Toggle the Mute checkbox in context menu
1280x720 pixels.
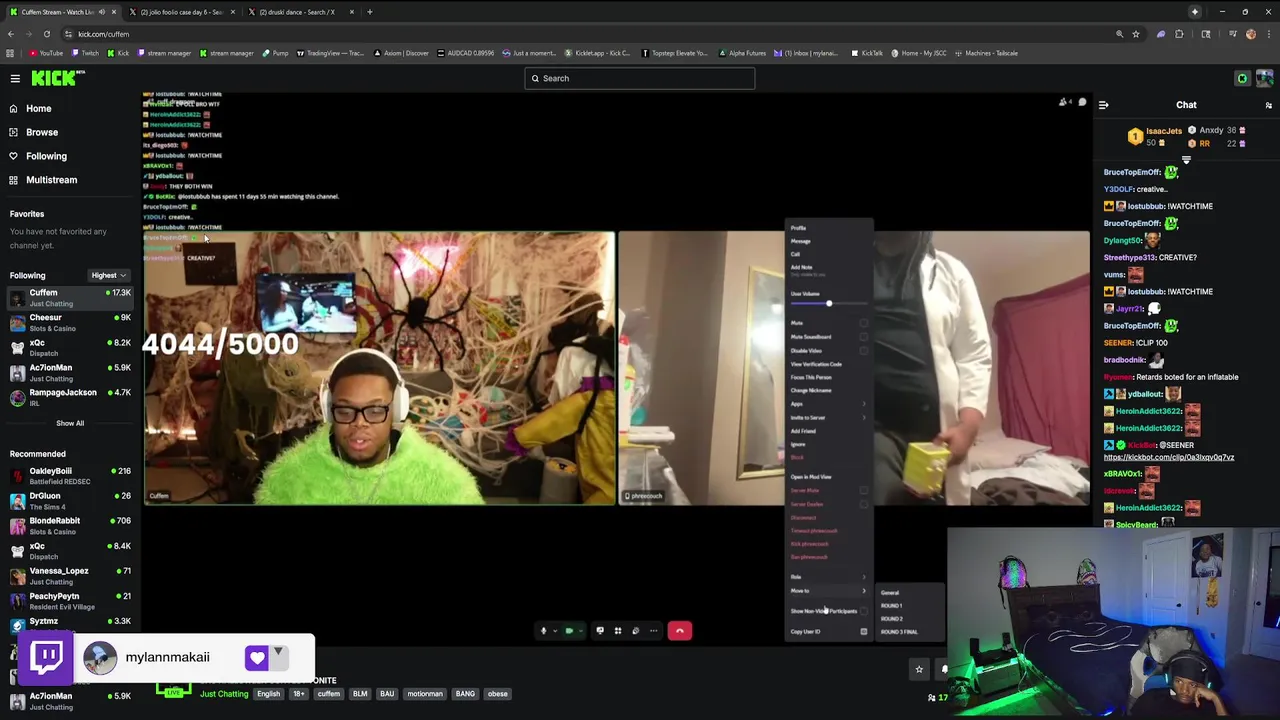(864, 323)
